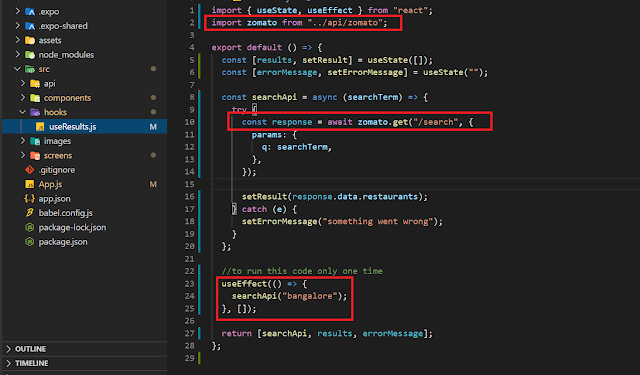
Task: Click the package-lock.json npm icon
Action: point(30,227)
